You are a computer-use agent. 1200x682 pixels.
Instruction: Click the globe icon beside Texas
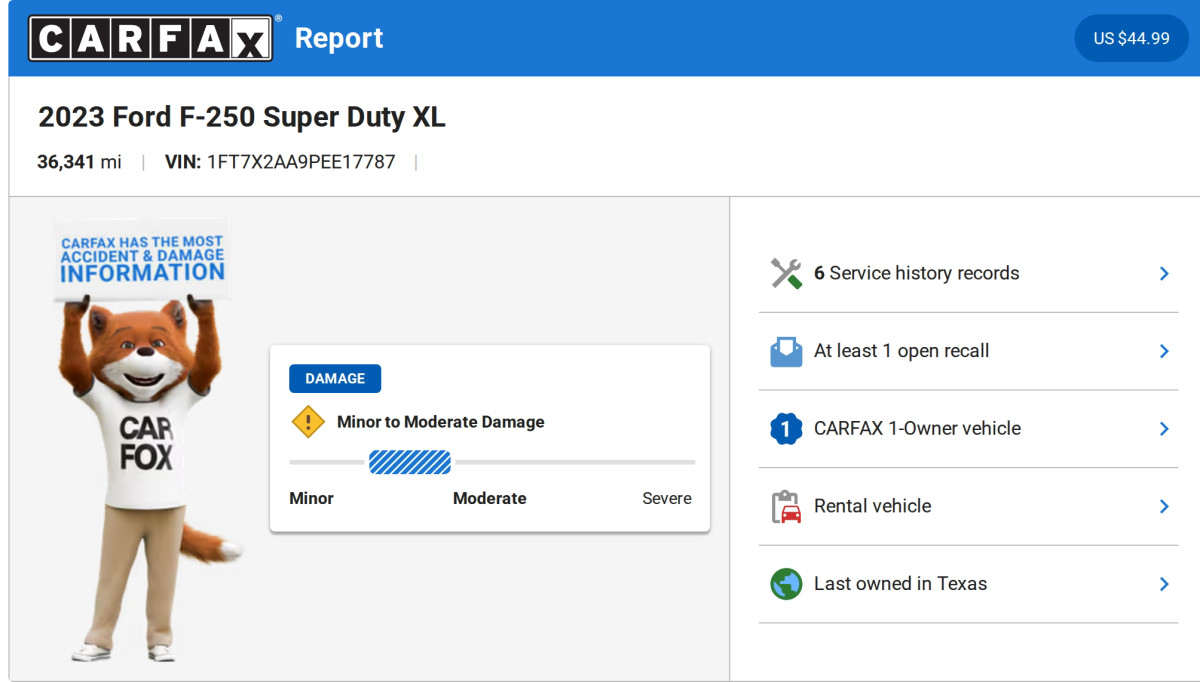pyautogui.click(x=786, y=584)
